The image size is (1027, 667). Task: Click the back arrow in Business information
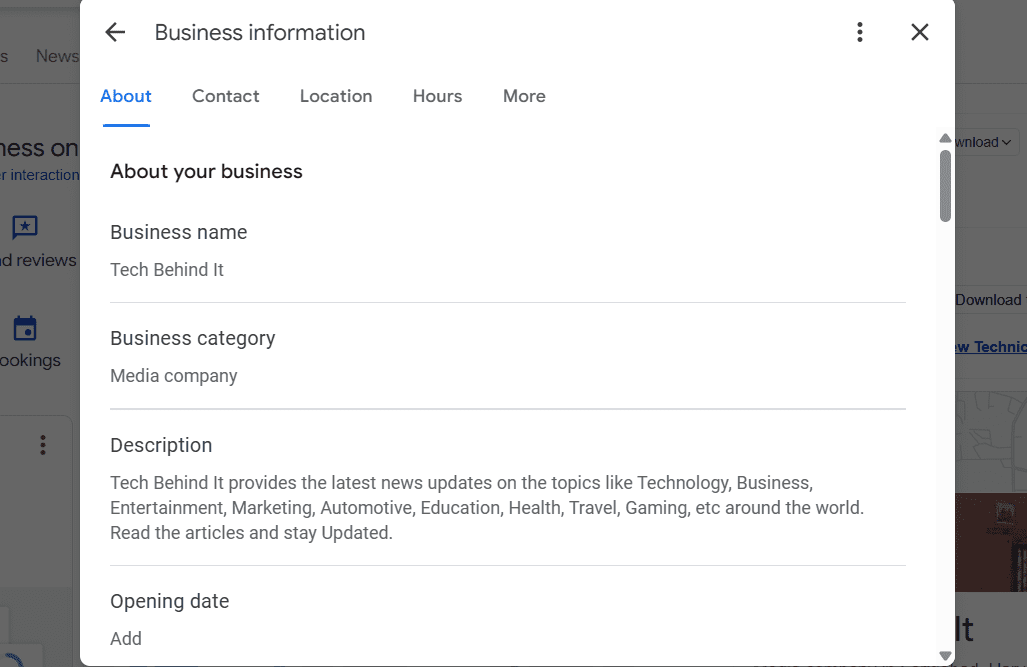pos(114,31)
